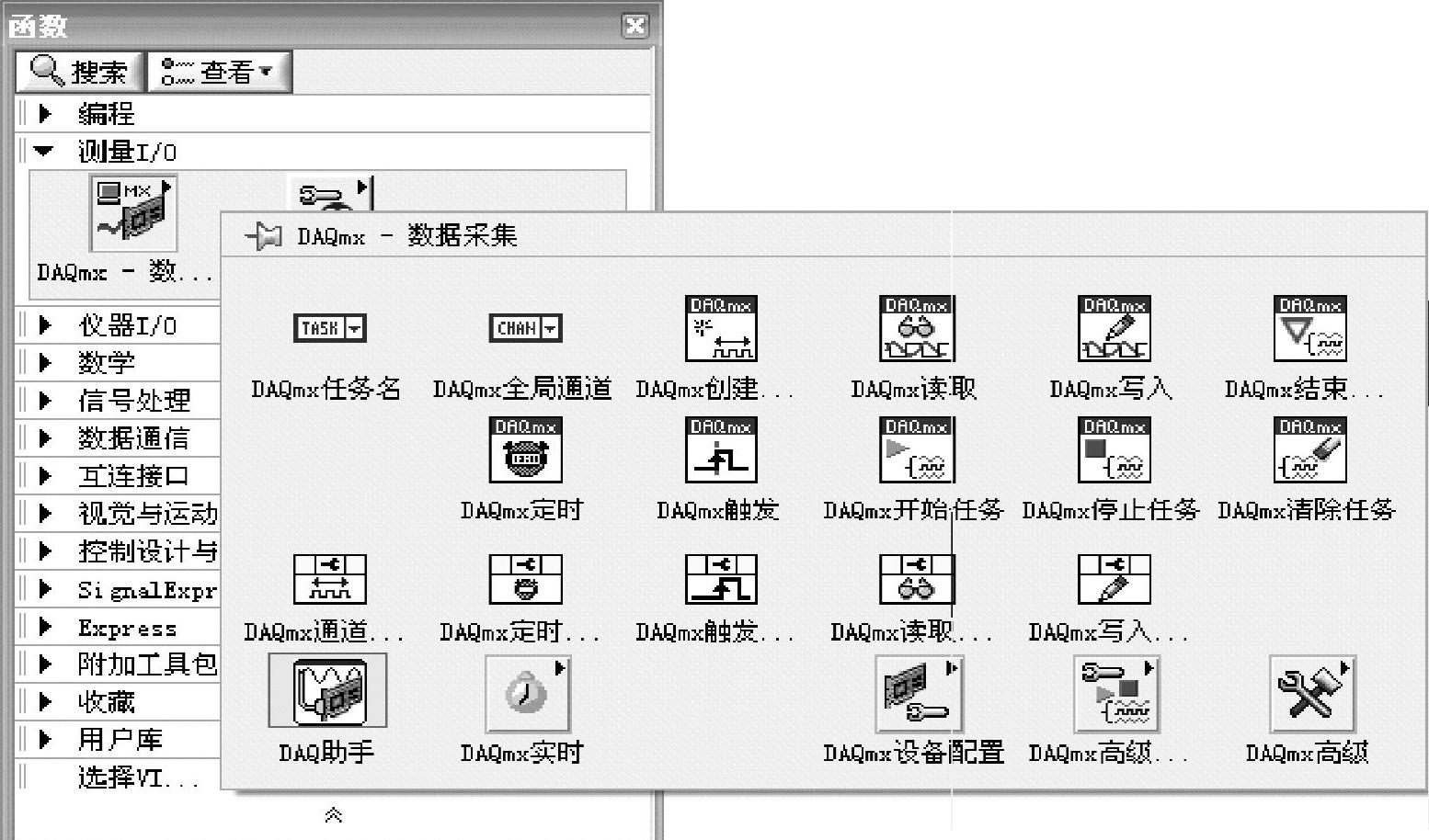This screenshot has height=840, width=1429.
Task: Click the 函数 window title text
Action: click(x=38, y=26)
